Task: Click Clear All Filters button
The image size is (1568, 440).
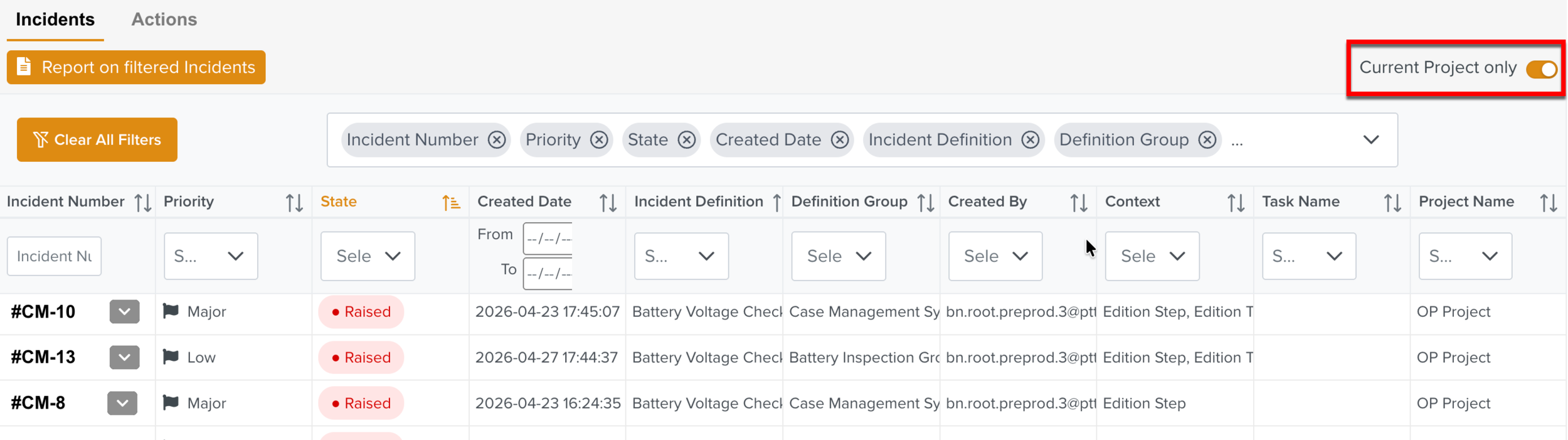Action: tap(97, 139)
